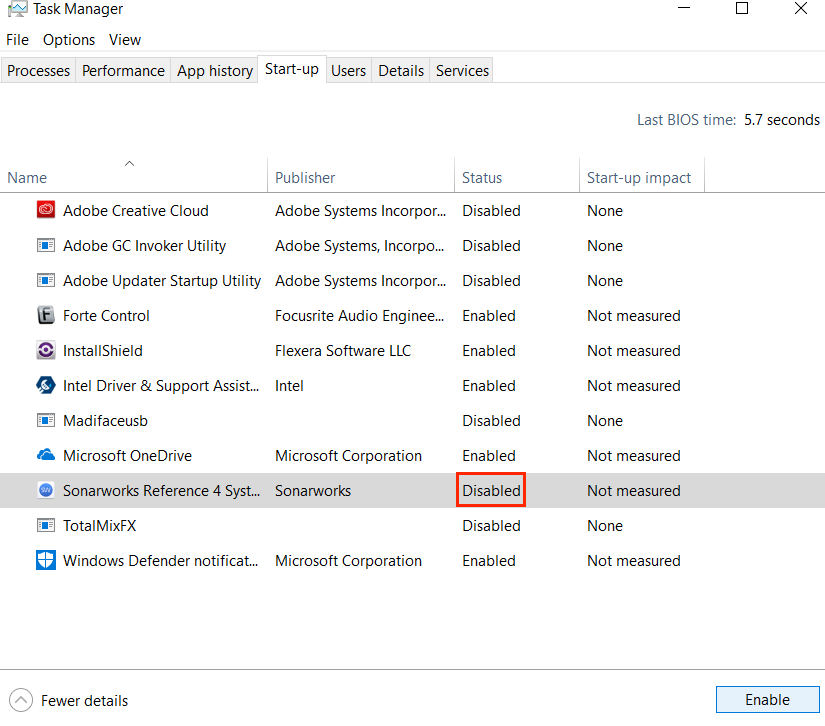
Task: Click the TotalMixFX icon
Action: [46, 525]
